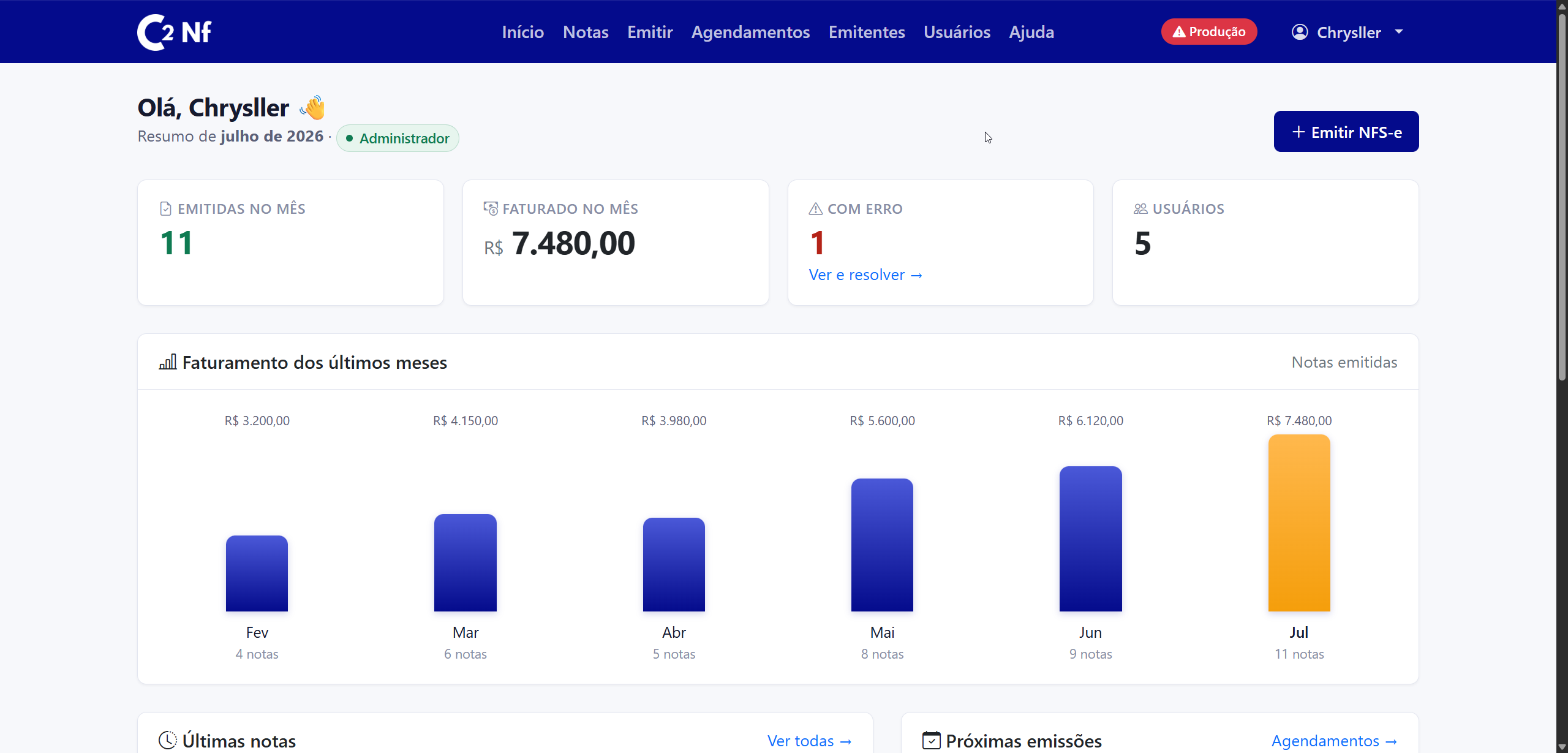Click the 'Notas emitidas' label
The width and height of the screenshot is (1568, 753).
(1344, 362)
